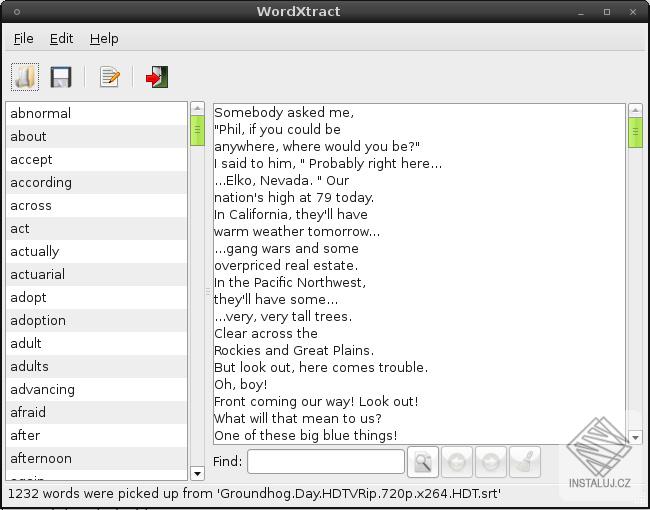
Task: Select the word 'actuarial' in the list
Action: tap(97, 274)
